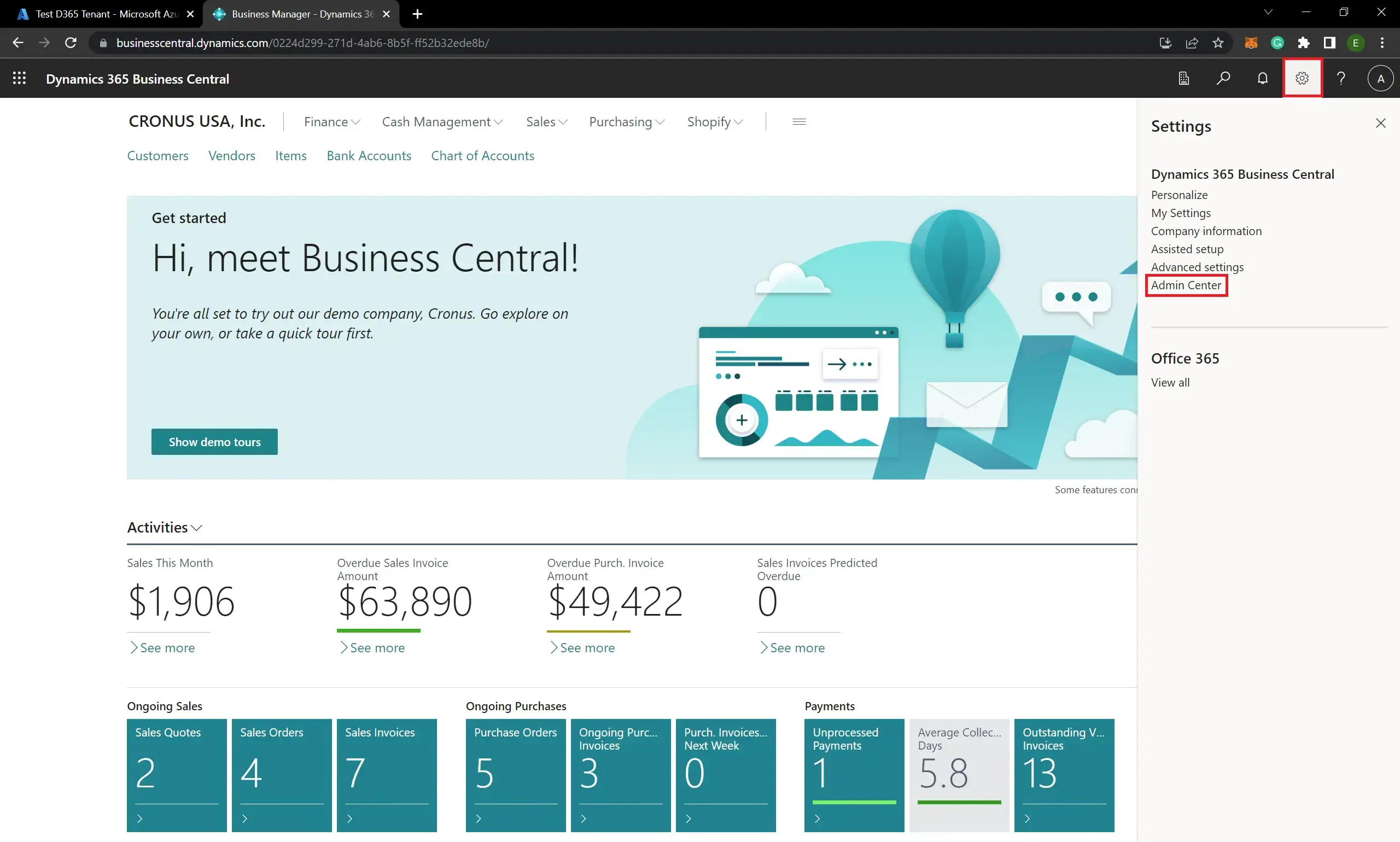
Task: Expand the Finance dropdown menu
Action: (x=330, y=121)
